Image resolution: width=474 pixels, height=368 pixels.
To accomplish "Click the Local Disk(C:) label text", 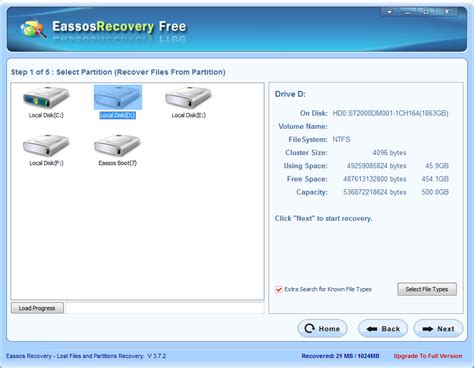I will [46, 115].
